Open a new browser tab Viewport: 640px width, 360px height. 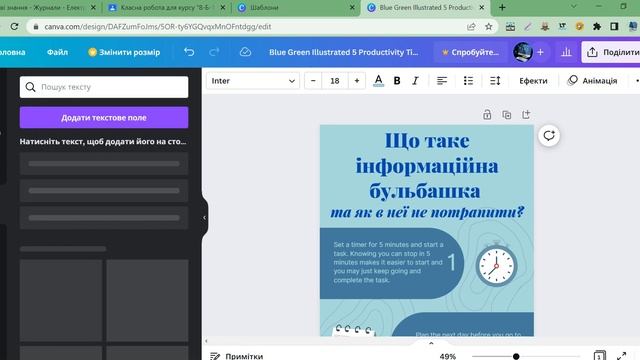point(502,7)
